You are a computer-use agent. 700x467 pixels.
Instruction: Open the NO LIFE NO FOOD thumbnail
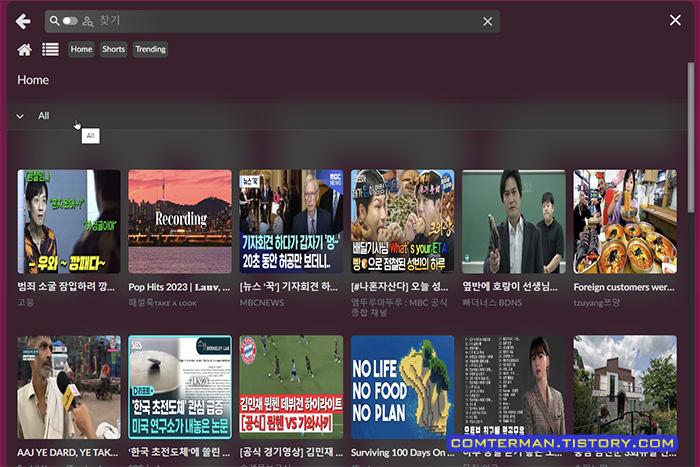point(402,387)
